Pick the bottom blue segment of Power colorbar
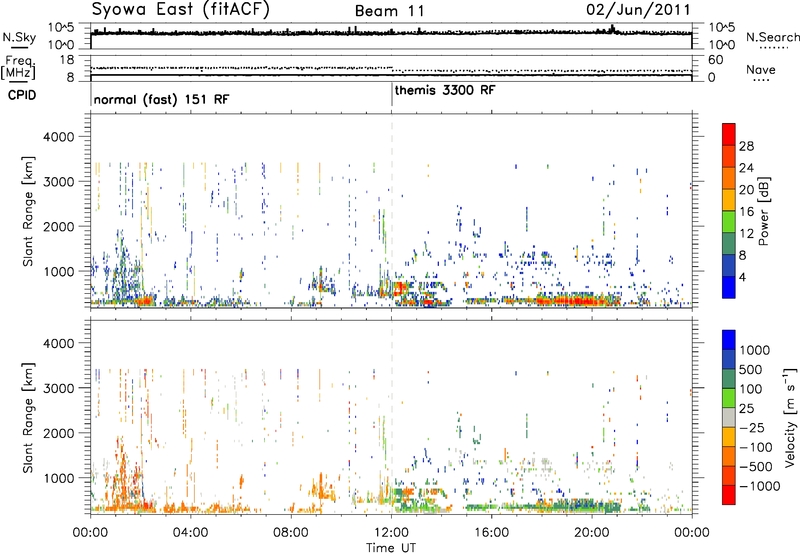The image size is (800, 554). coord(729,287)
